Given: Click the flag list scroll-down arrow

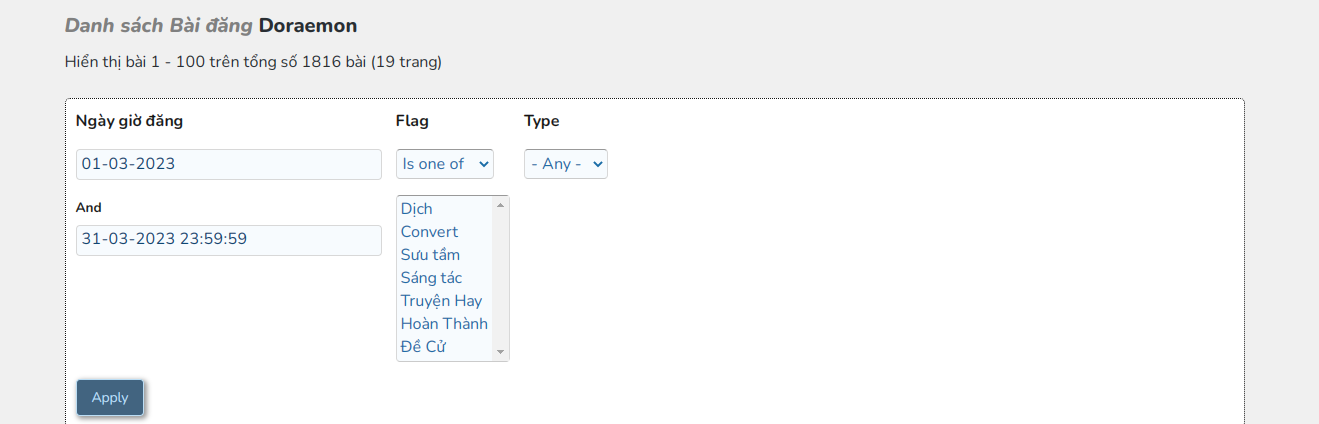Looking at the screenshot, I should pos(501,352).
